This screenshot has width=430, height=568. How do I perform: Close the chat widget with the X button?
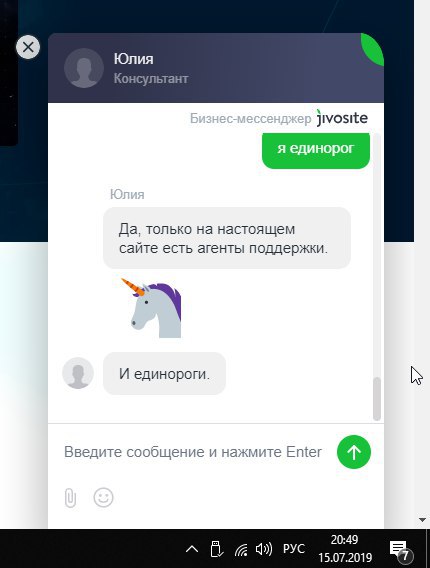pos(28,47)
